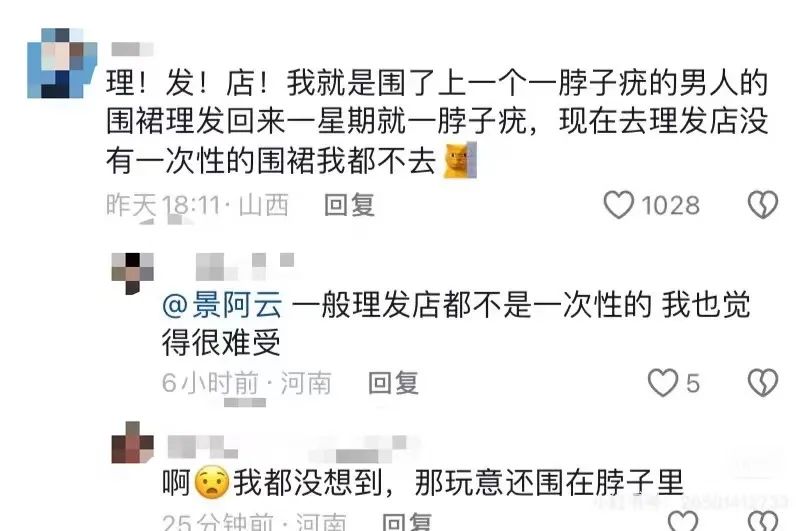Select the comment text 啊我都没想到
This screenshot has height=531, width=796.
[422, 482]
